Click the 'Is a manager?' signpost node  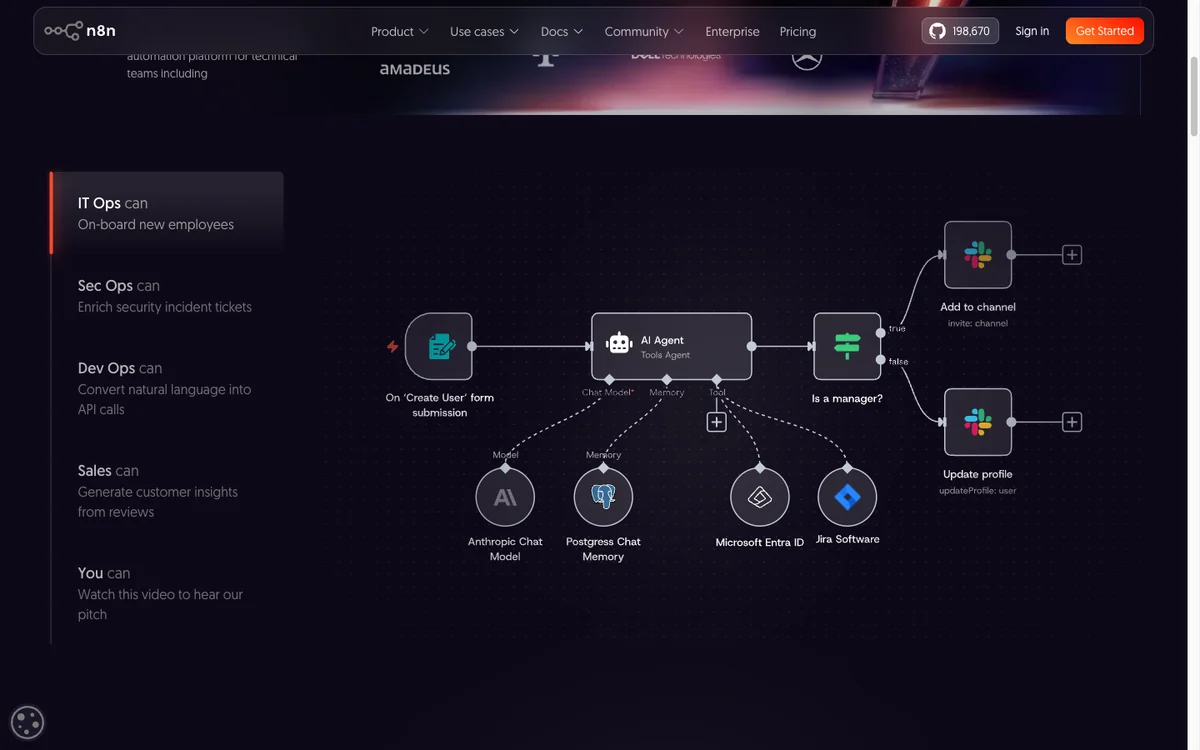pos(847,346)
